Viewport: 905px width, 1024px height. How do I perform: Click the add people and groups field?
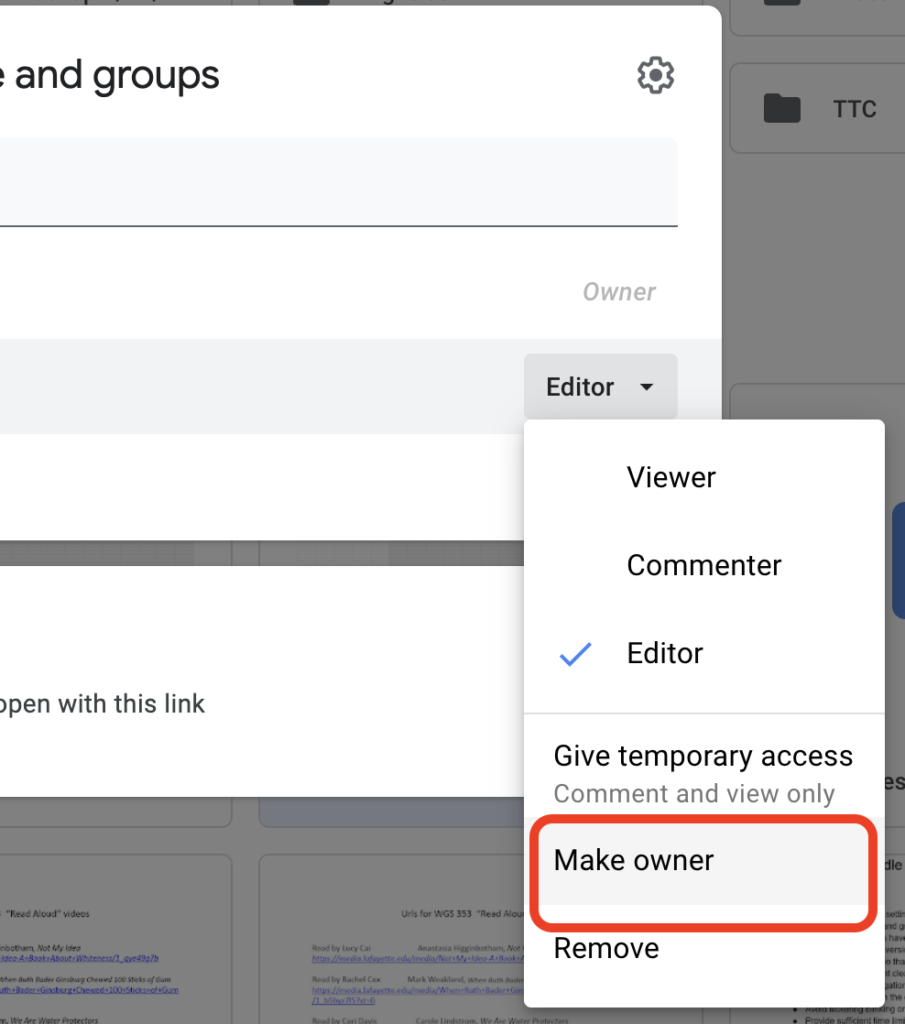340,184
